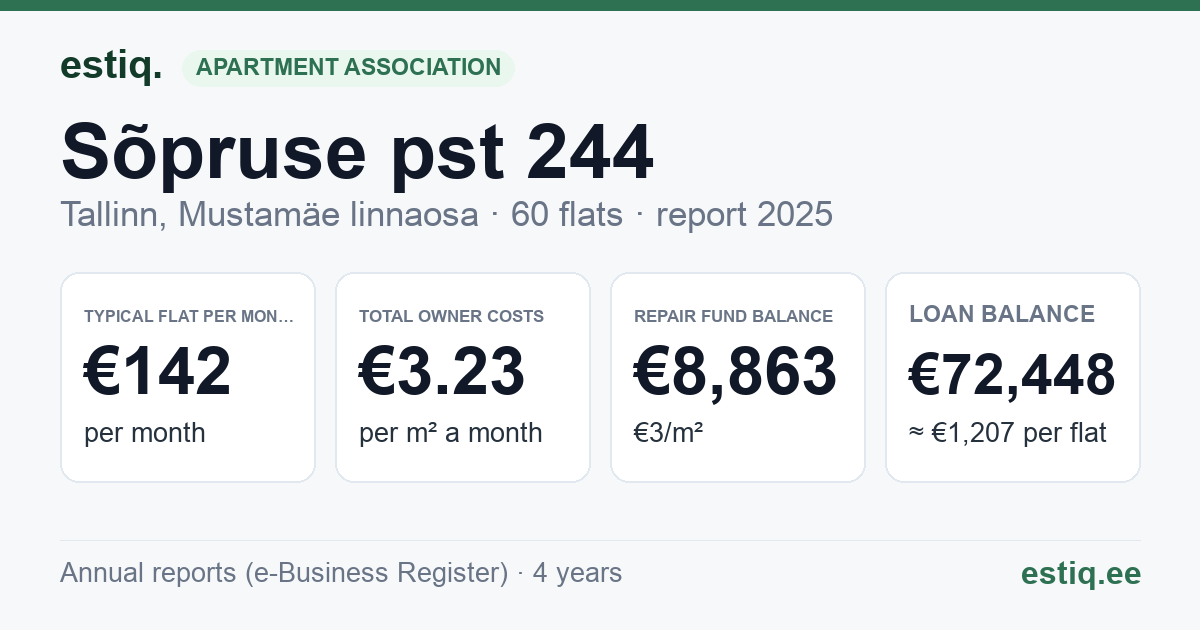This screenshot has height=630, width=1200.
Task: Click the TOTAL OWNER COSTS label
Action: pyautogui.click(x=451, y=316)
